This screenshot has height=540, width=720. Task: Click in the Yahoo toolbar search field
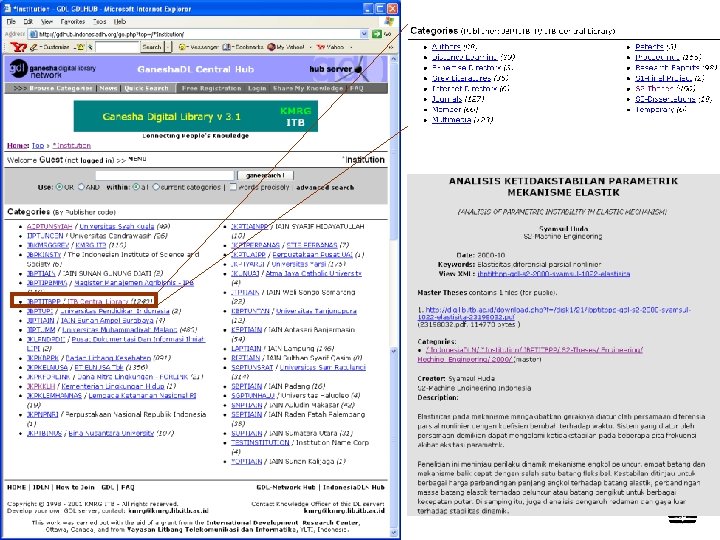pos(117,47)
